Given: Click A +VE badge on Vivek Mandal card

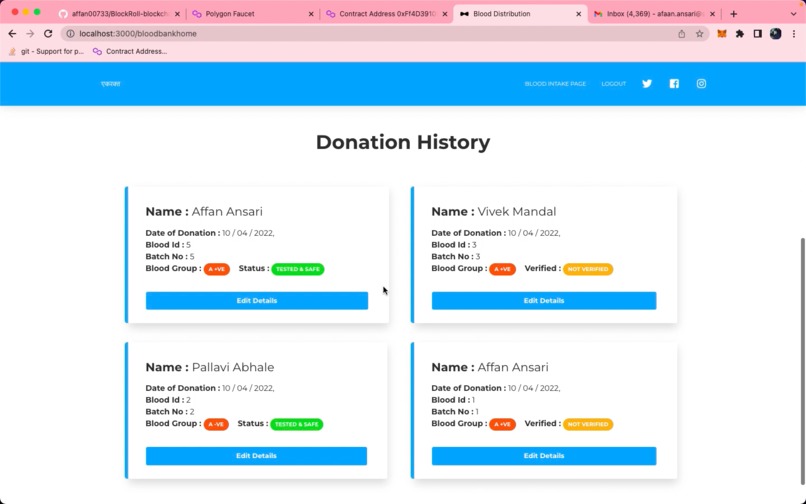Looking at the screenshot, I should pos(502,269).
